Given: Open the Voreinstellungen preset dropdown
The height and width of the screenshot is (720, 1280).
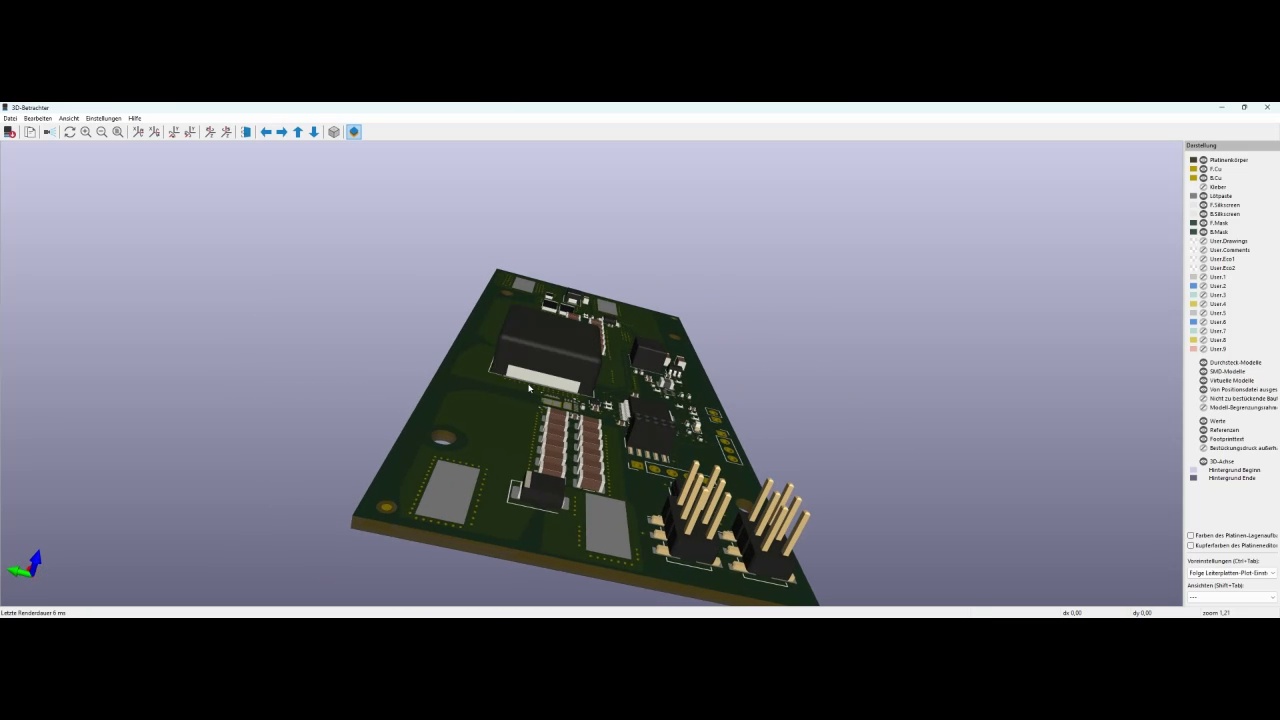Looking at the screenshot, I should coord(1232,573).
